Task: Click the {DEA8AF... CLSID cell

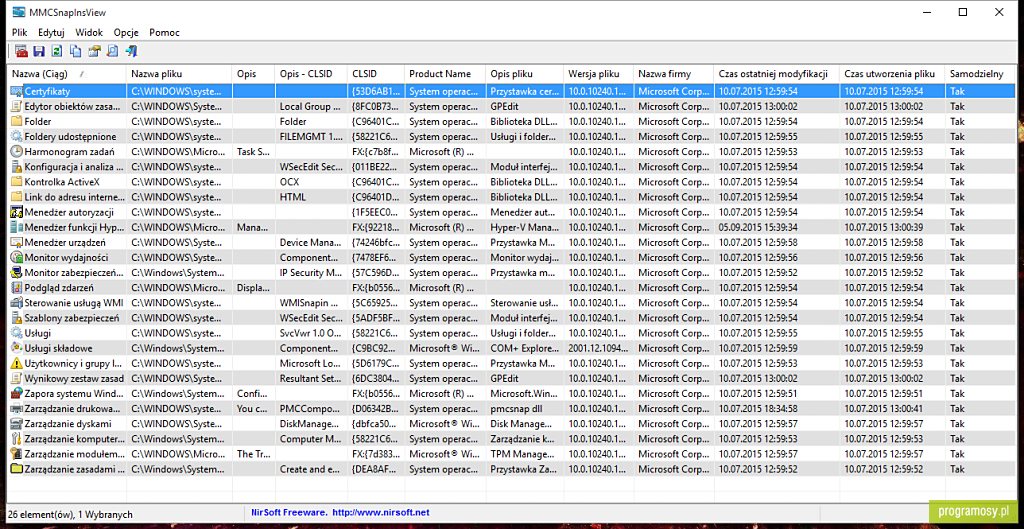Action: (376, 469)
